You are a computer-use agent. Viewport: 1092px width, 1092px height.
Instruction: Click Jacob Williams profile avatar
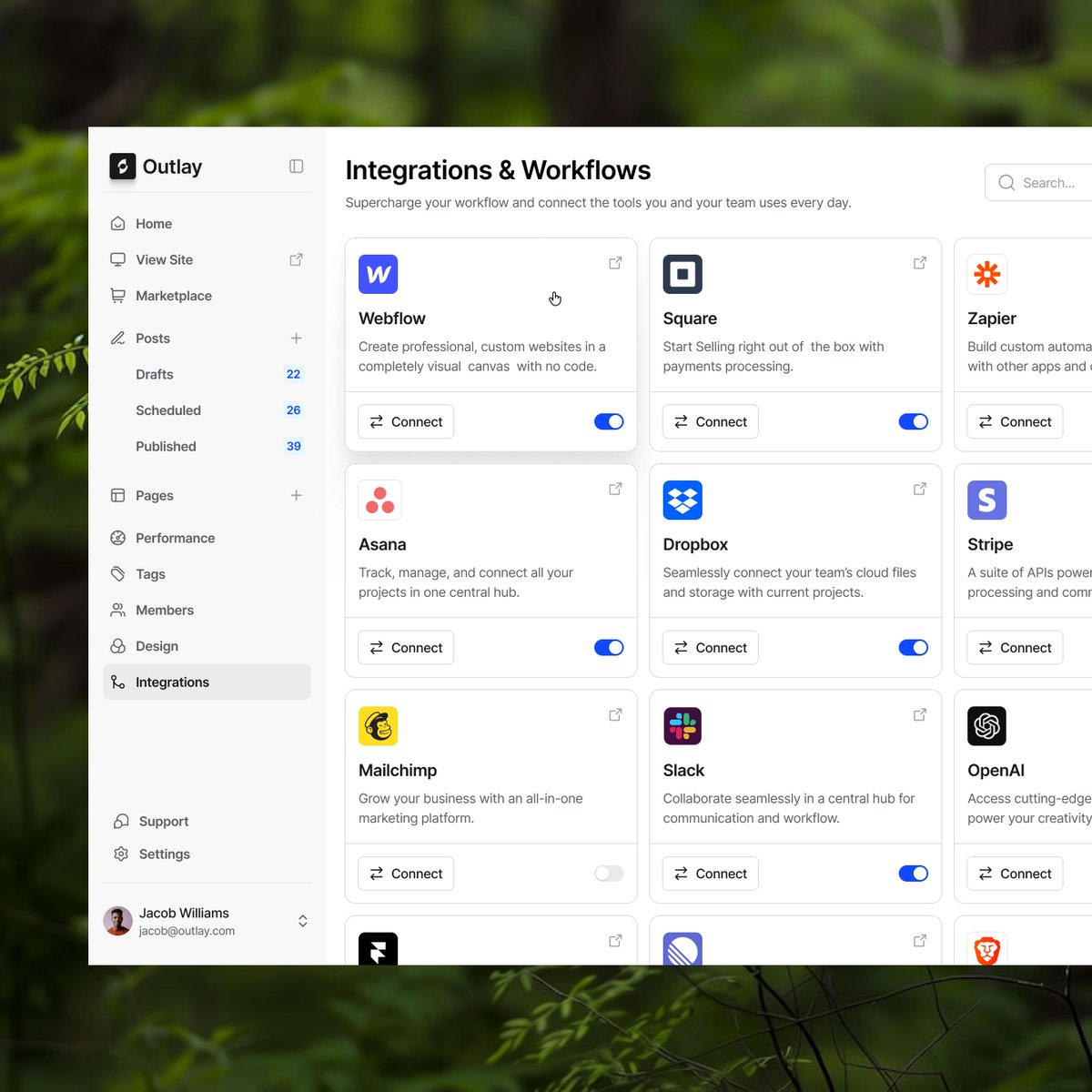coord(117,921)
